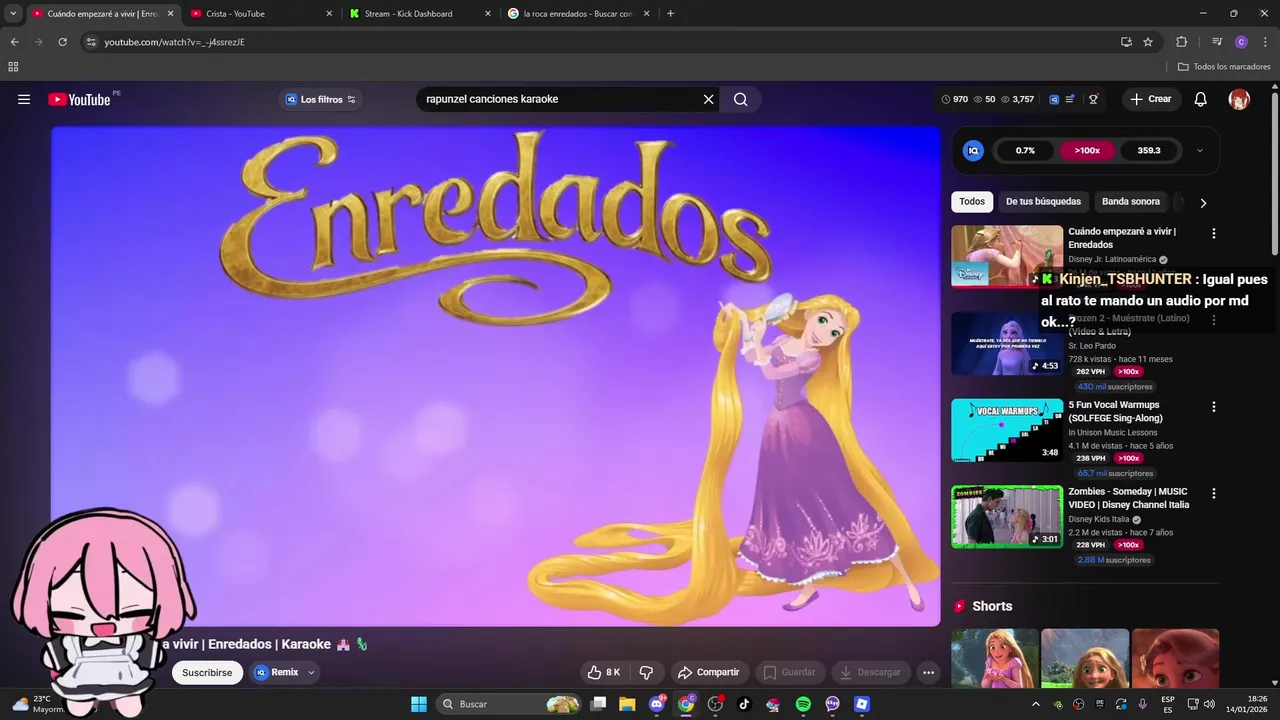Image resolution: width=1280 pixels, height=720 pixels.
Task: Open TikTok from the taskbar
Action: coord(744,704)
